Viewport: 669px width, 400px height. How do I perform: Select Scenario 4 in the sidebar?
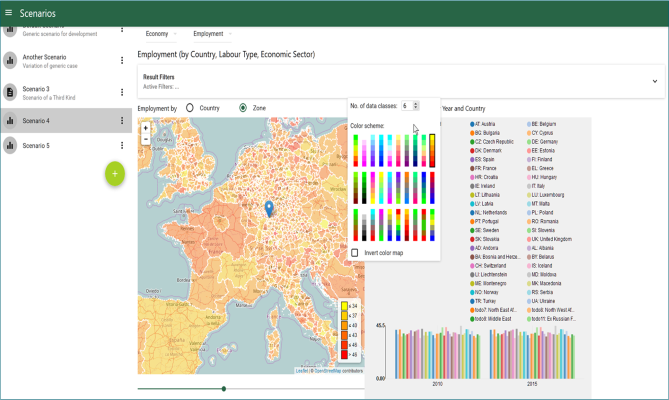coord(66,121)
